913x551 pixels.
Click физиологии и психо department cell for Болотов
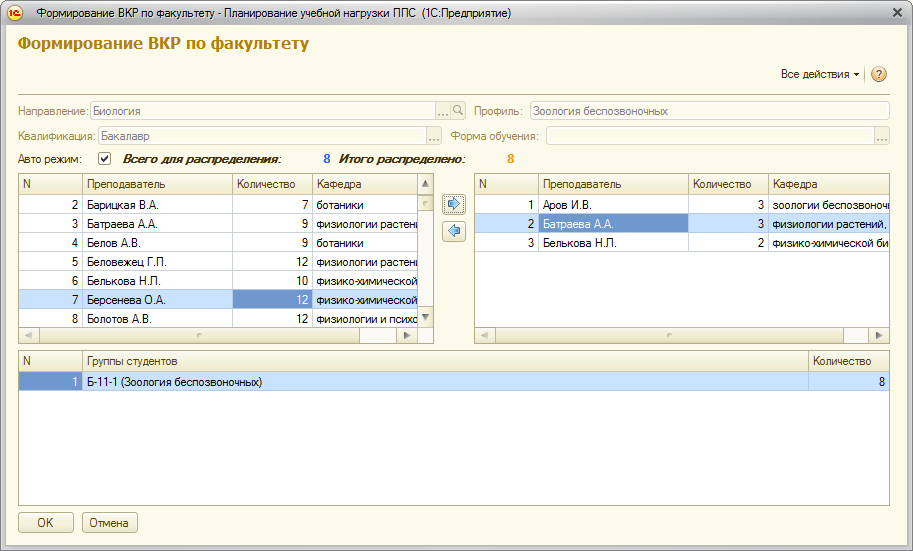365,319
